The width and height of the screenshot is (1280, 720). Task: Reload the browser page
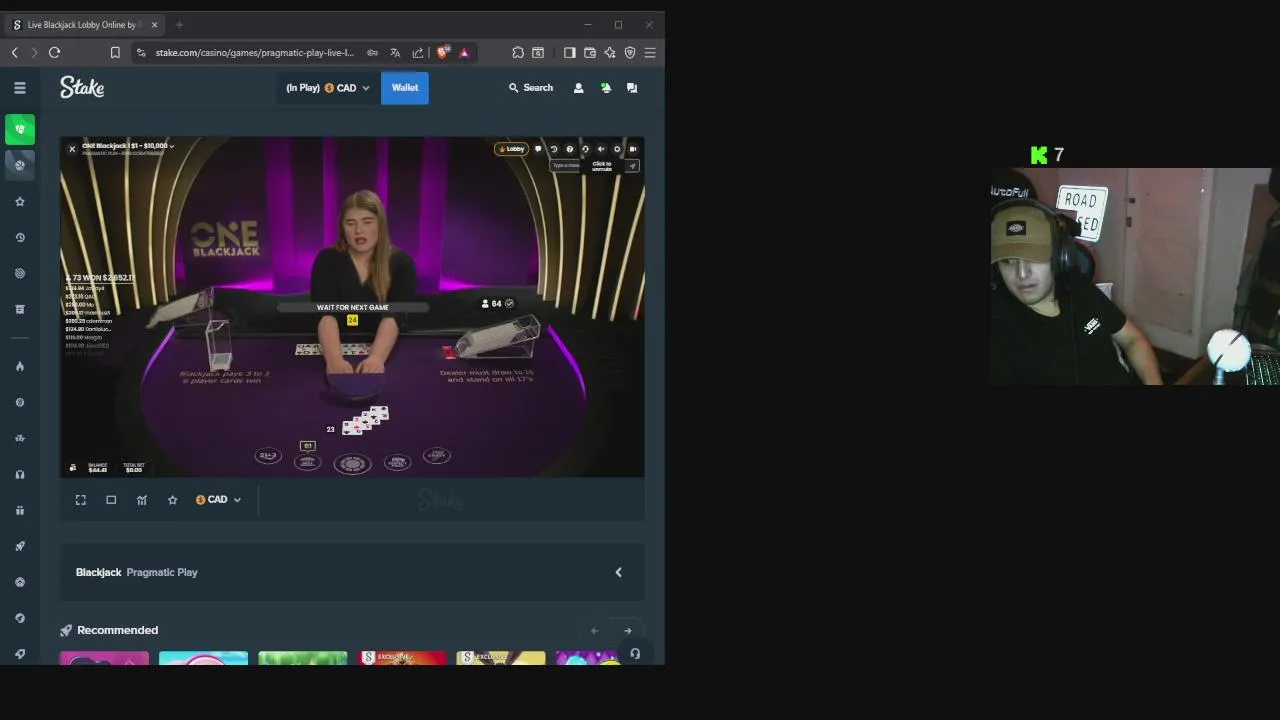[x=54, y=52]
